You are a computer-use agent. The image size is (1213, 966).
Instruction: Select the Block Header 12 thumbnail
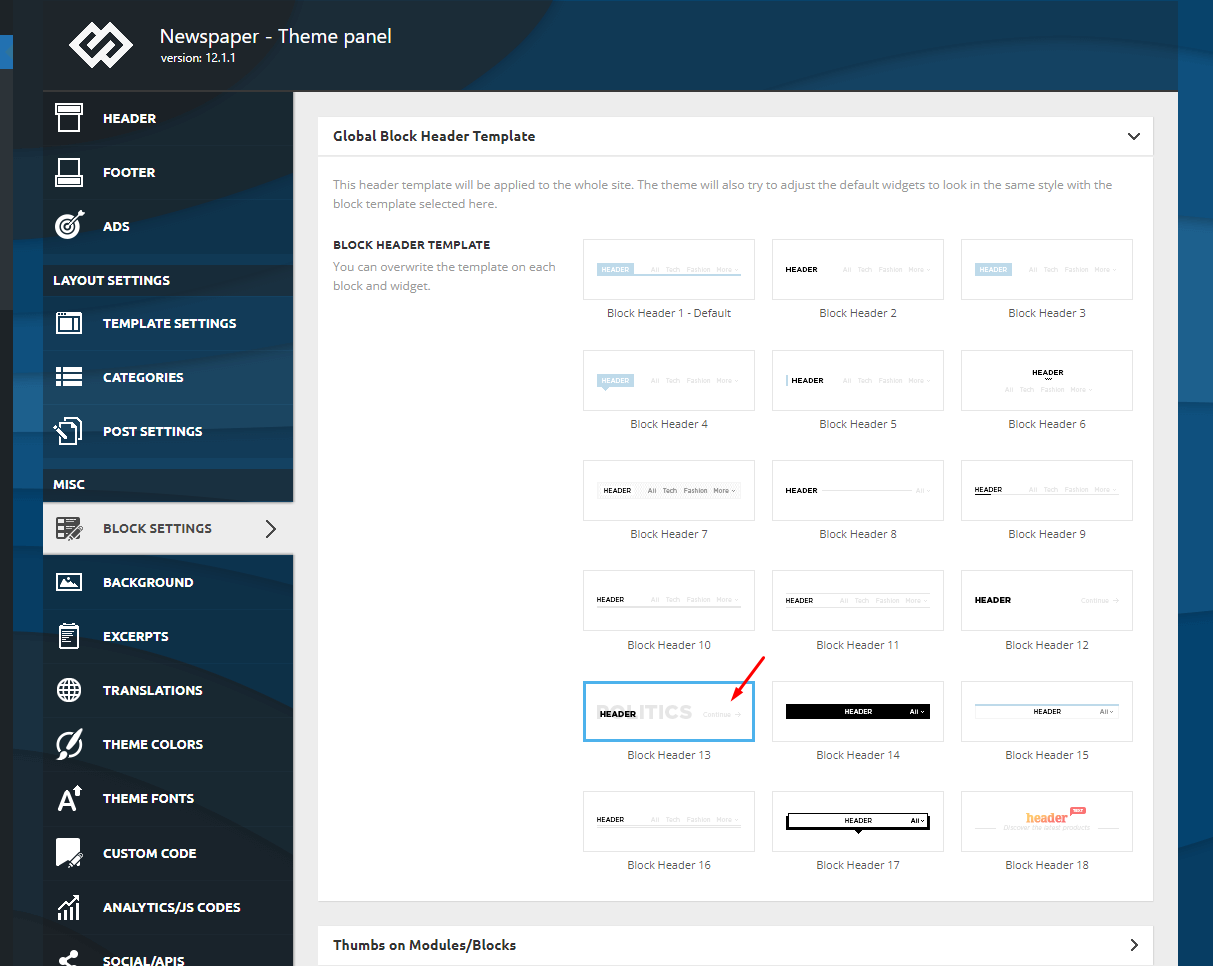1047,600
